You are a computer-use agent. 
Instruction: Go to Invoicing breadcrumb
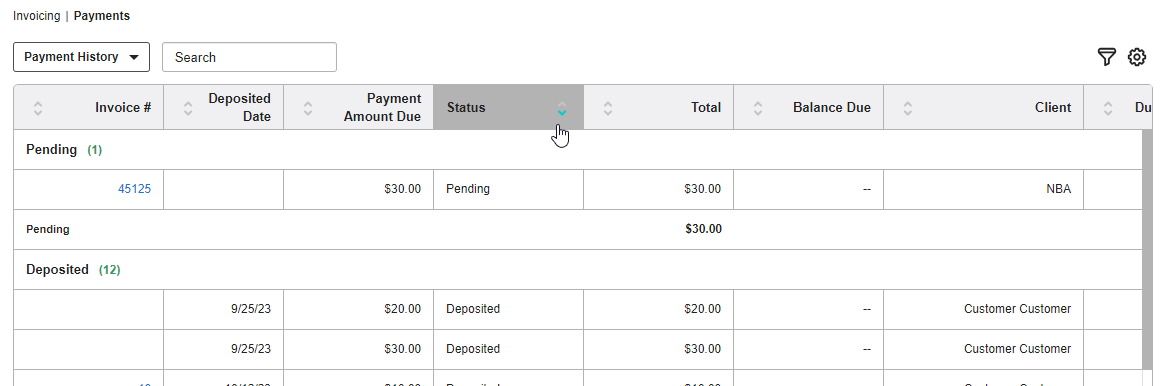(36, 16)
